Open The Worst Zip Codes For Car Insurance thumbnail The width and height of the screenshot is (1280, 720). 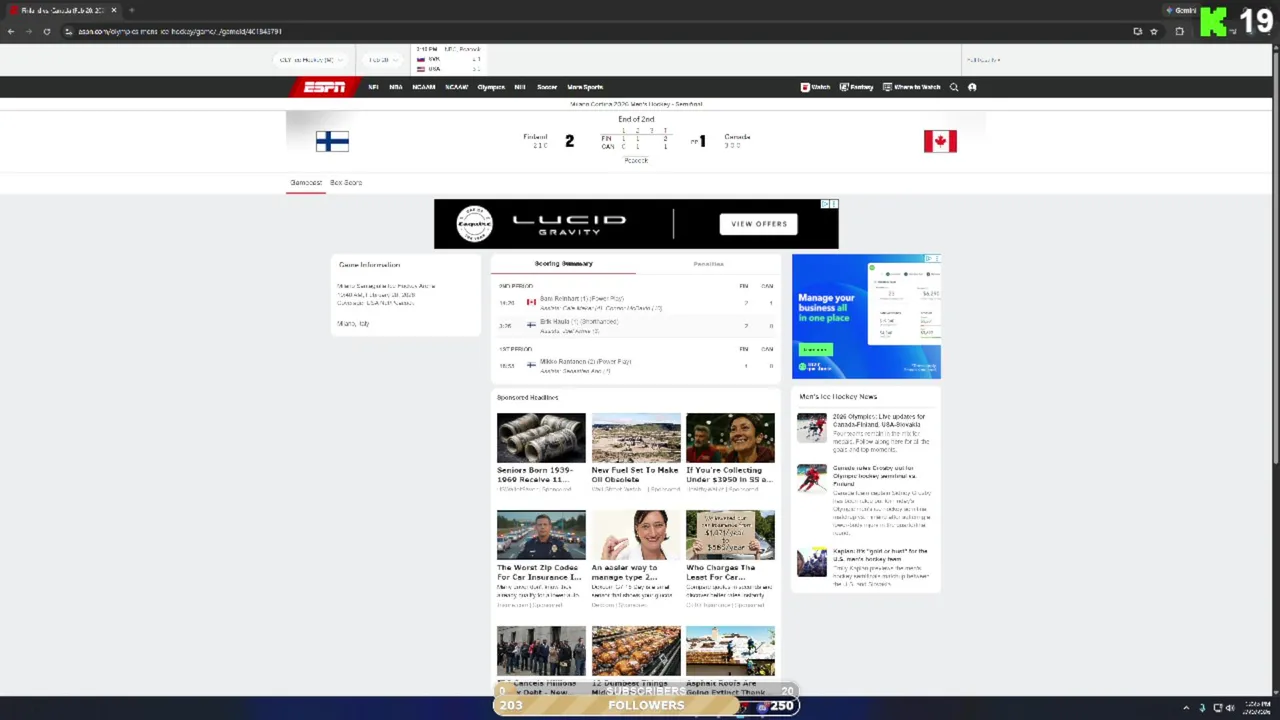[x=541, y=535]
